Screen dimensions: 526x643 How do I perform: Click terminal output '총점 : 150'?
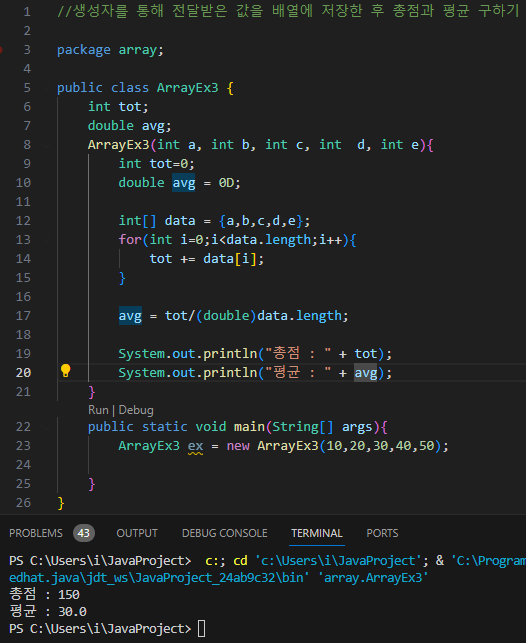(44, 595)
